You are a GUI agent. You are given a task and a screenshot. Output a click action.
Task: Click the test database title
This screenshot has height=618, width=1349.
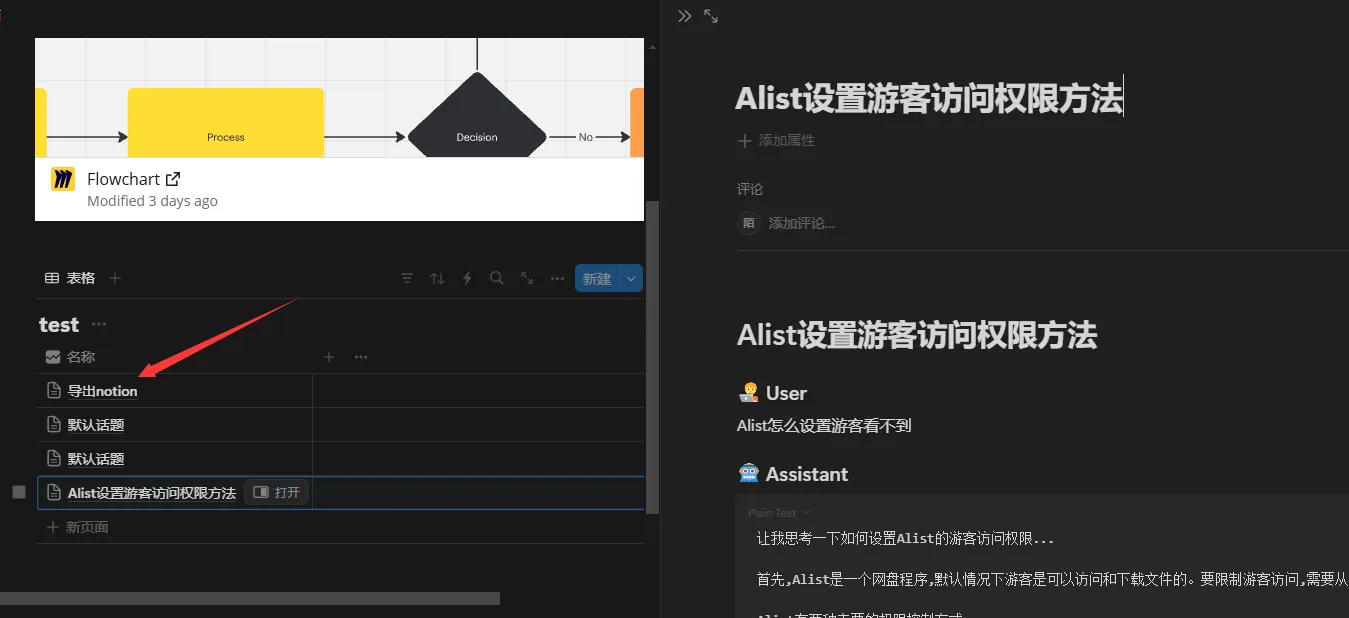[59, 324]
